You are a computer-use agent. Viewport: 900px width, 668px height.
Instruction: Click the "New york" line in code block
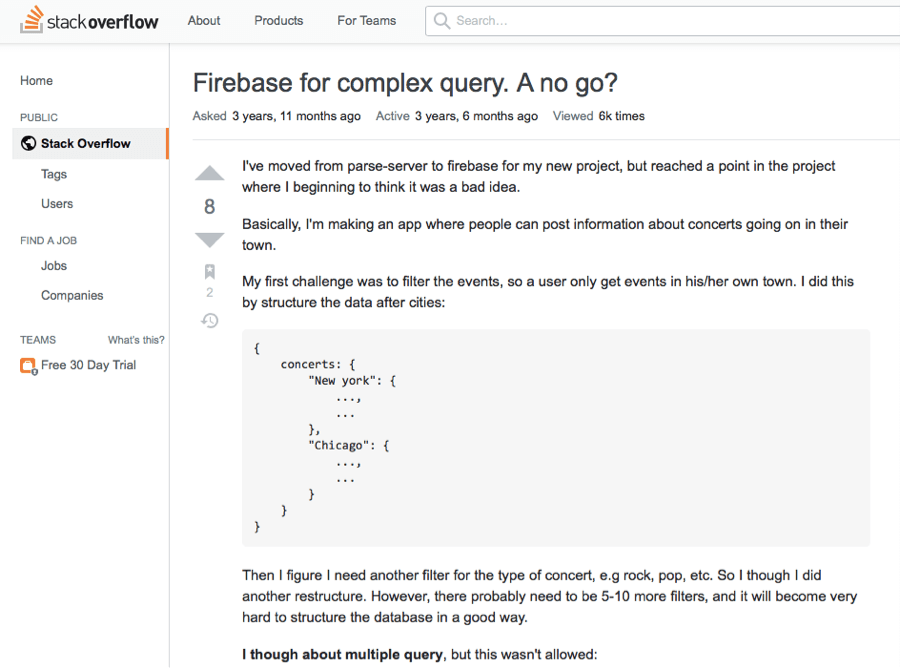352,381
